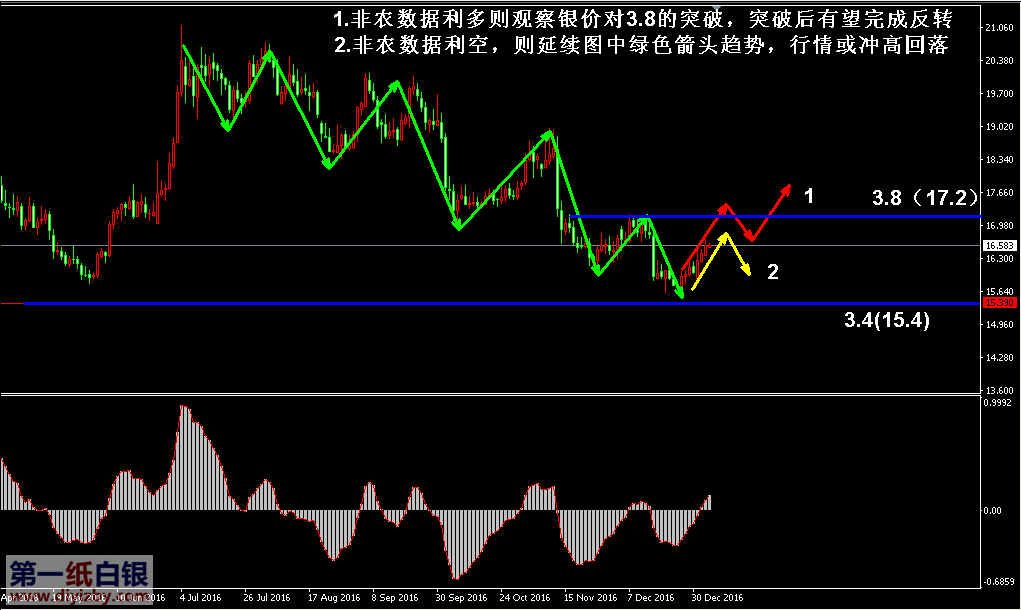Click the green arrow low near 30 Sep 2016
Image resolution: width=1021 pixels, height=610 pixels.
point(457,227)
